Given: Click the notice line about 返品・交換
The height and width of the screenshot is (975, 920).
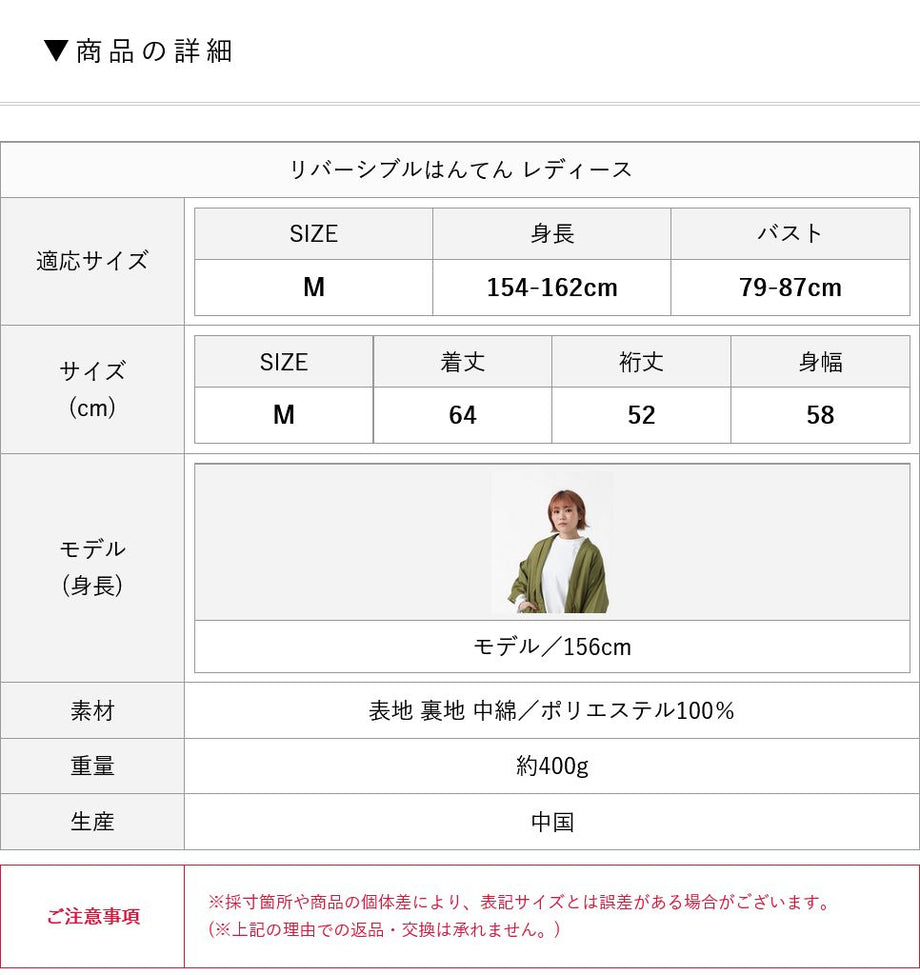Looking at the screenshot, I should point(384,930).
